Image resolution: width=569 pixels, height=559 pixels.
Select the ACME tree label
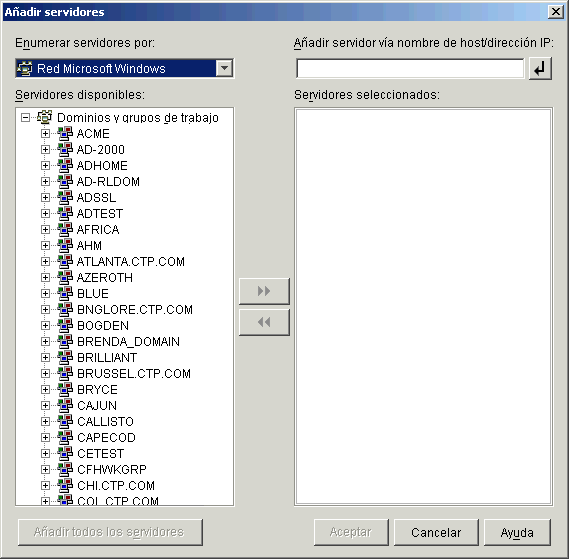pyautogui.click(x=93, y=134)
